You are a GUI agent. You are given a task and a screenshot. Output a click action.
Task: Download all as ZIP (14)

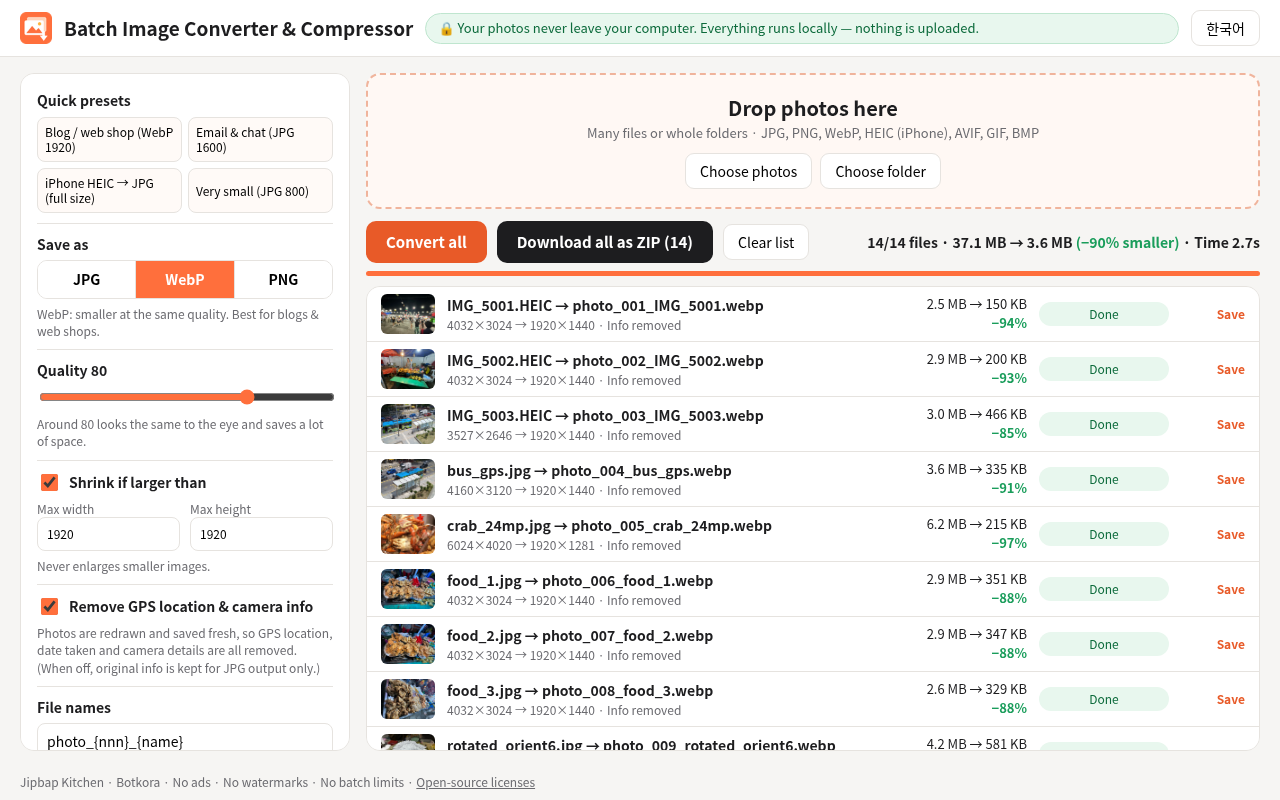coord(605,242)
